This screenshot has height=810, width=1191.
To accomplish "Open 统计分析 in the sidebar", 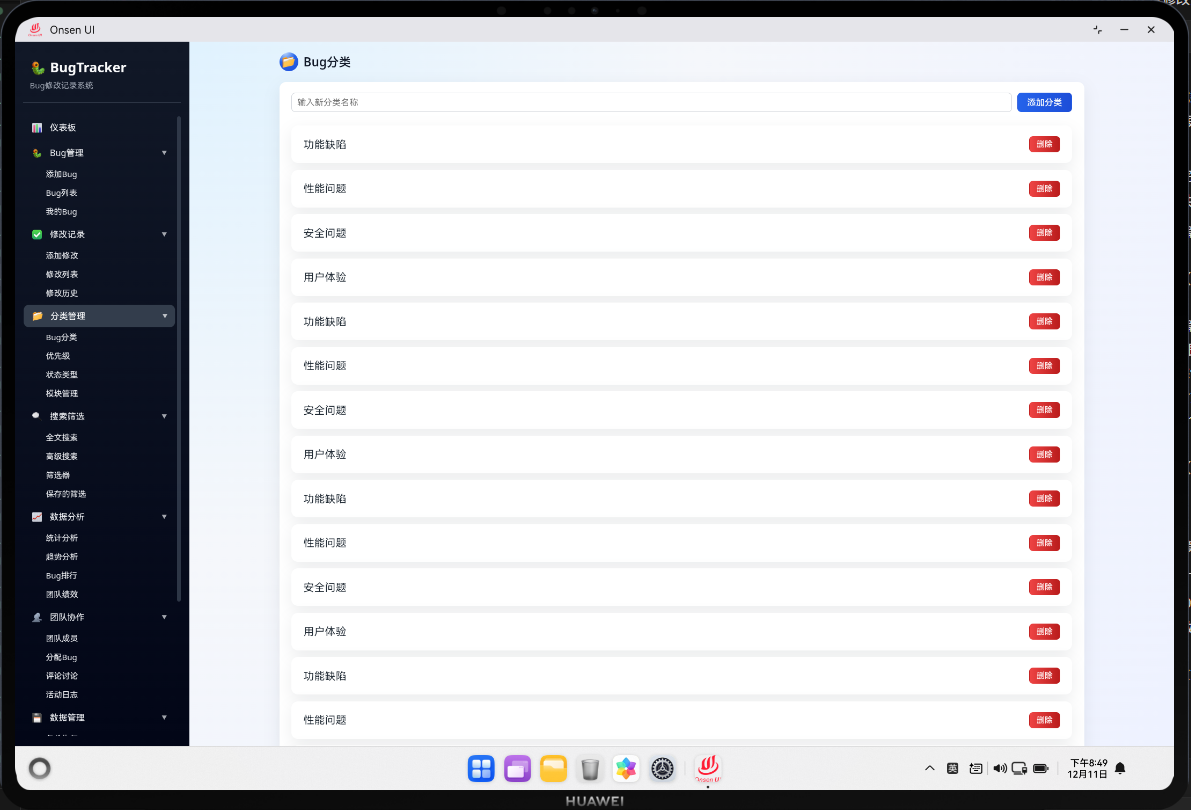I will (62, 538).
